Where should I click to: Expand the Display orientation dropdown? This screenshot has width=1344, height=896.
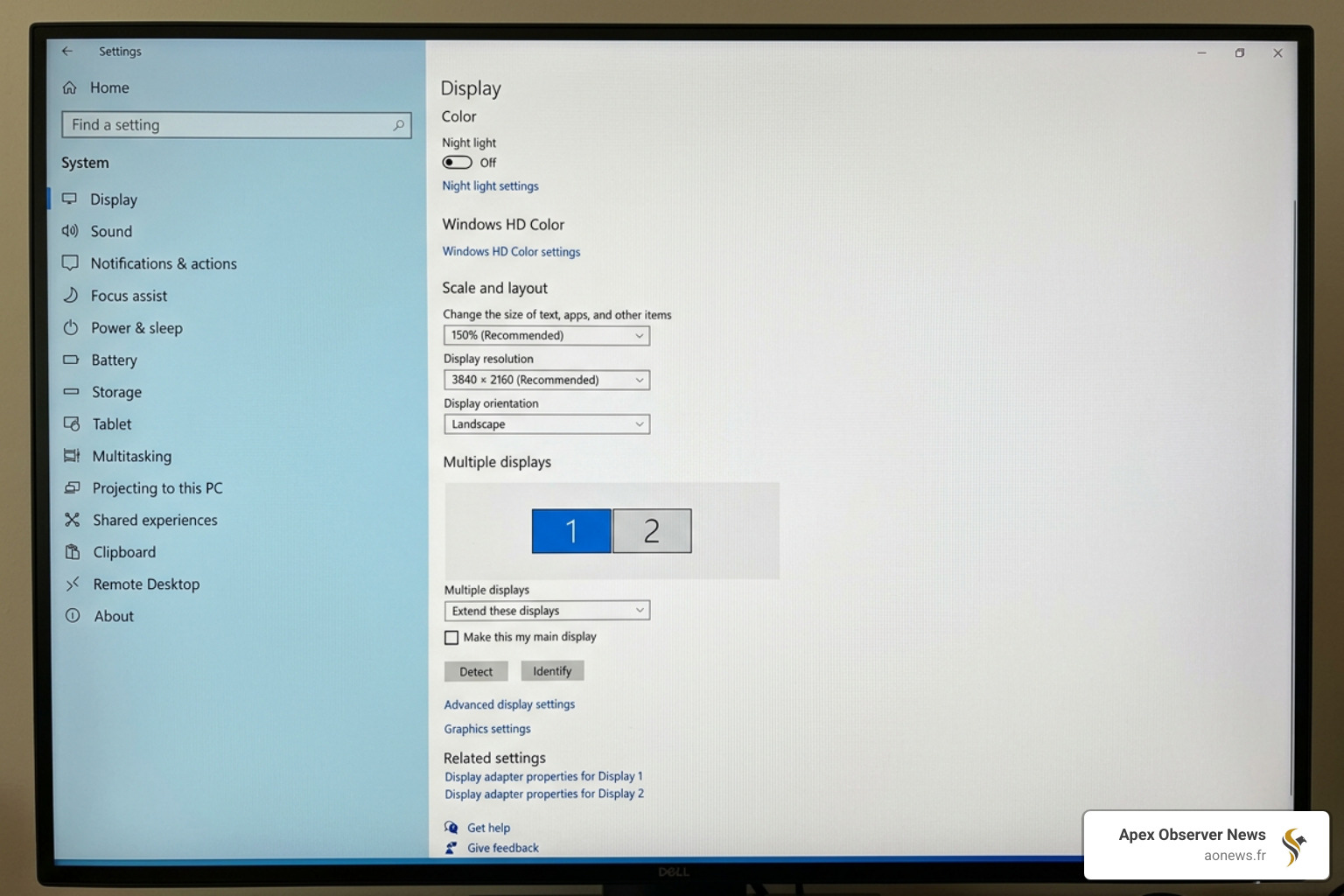coord(546,424)
